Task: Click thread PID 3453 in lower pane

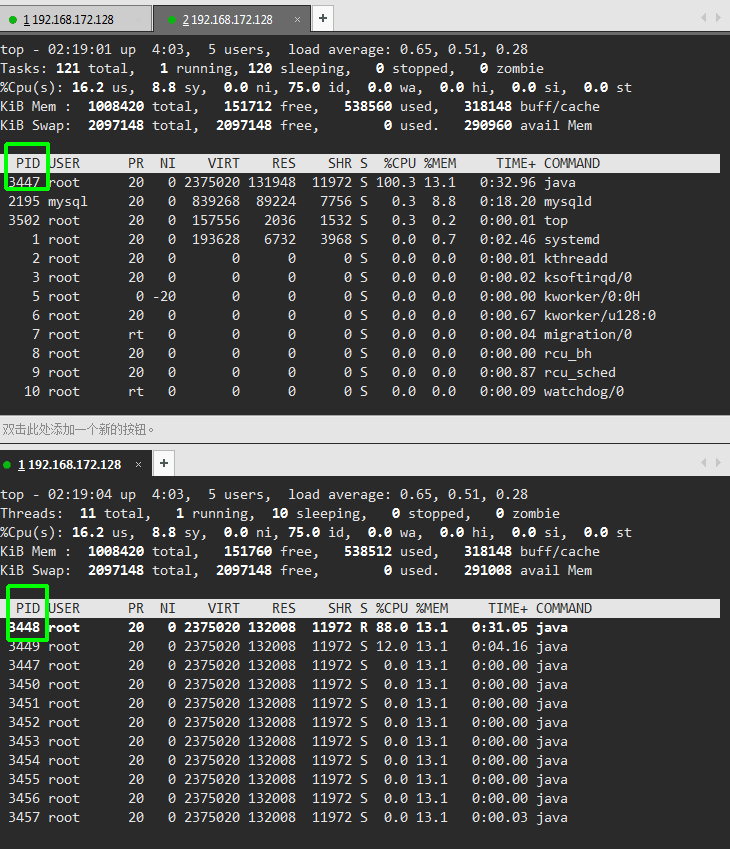Action: [x=24, y=741]
